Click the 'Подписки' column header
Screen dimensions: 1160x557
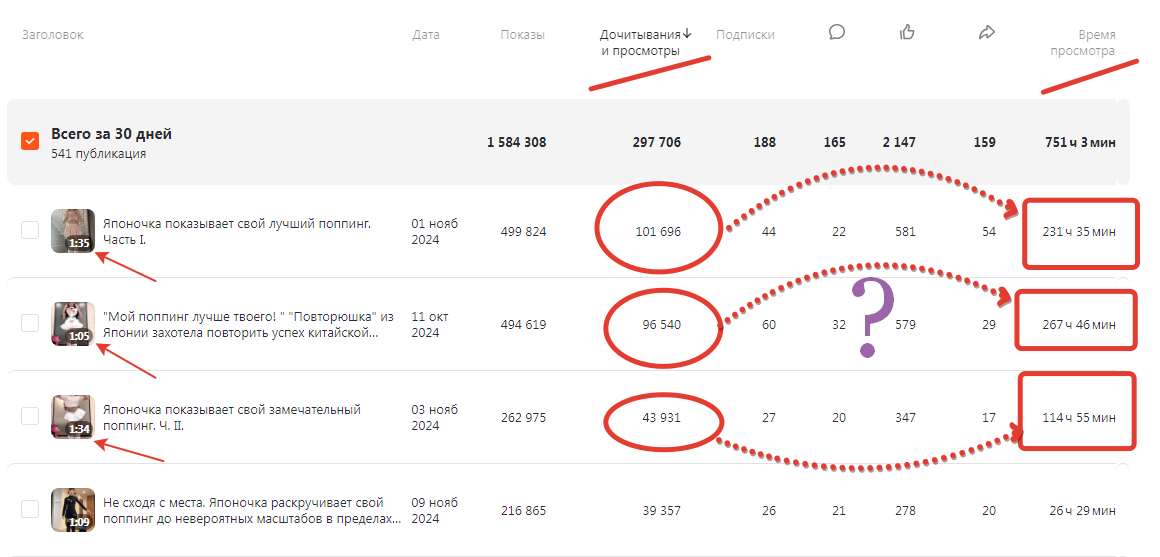pos(745,35)
